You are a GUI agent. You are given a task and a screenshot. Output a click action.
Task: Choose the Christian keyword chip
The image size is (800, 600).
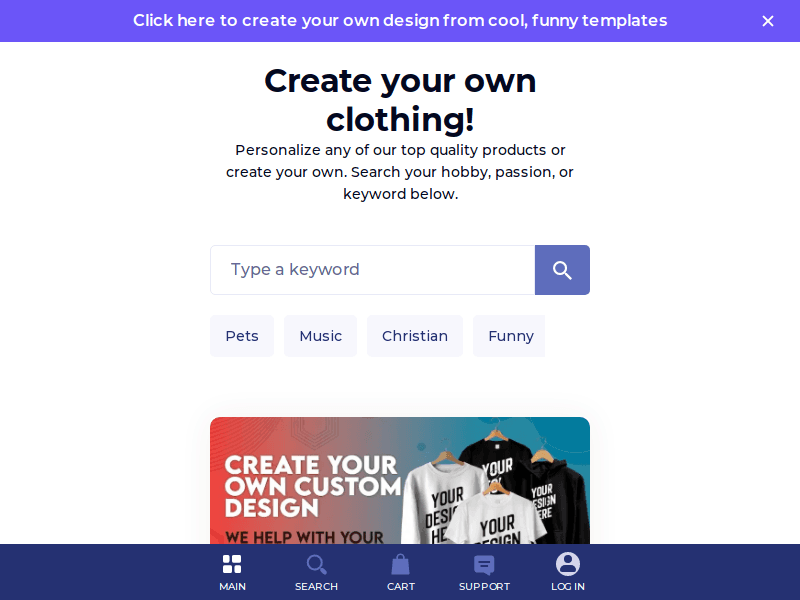point(415,336)
